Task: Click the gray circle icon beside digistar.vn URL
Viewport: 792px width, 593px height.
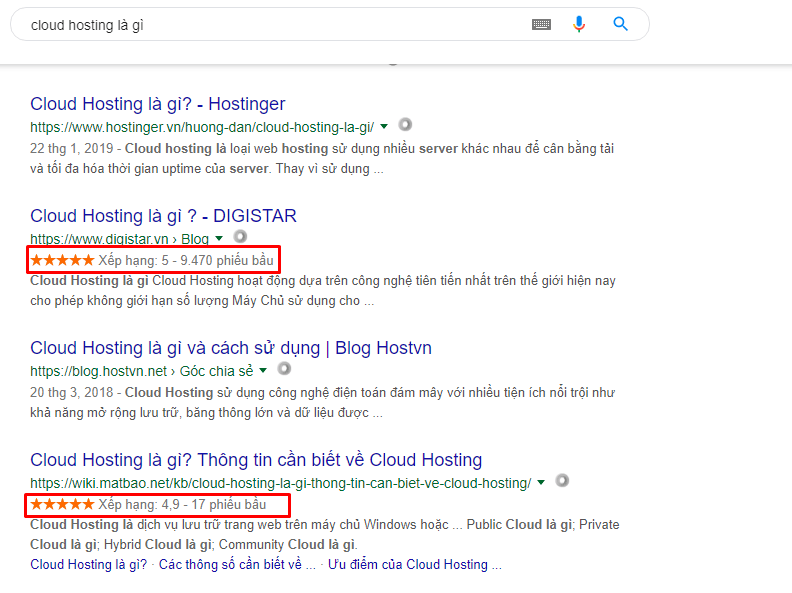Action: coord(240,236)
